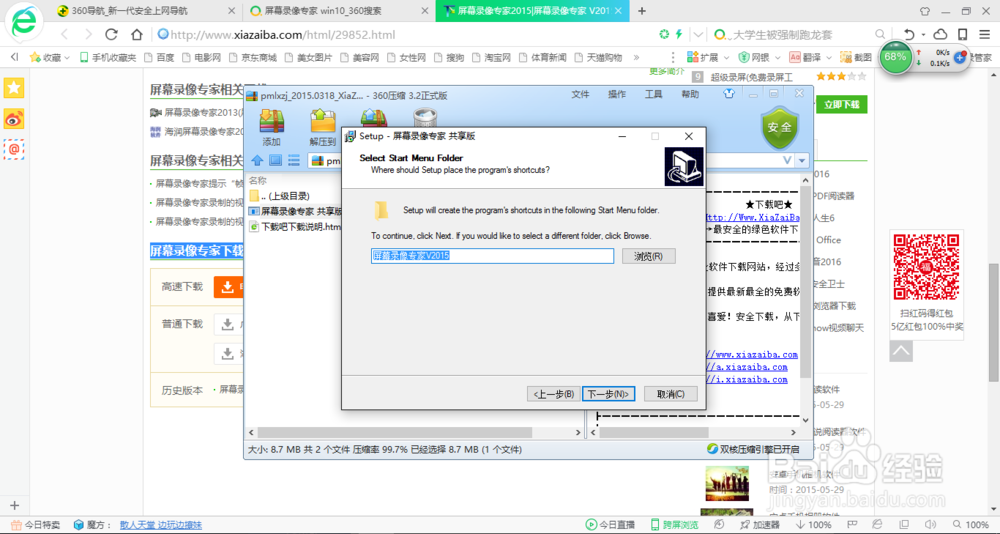Open the a.xiazaiba.com link in the preview
Screen dimensions: 1000x534
(x=747, y=367)
